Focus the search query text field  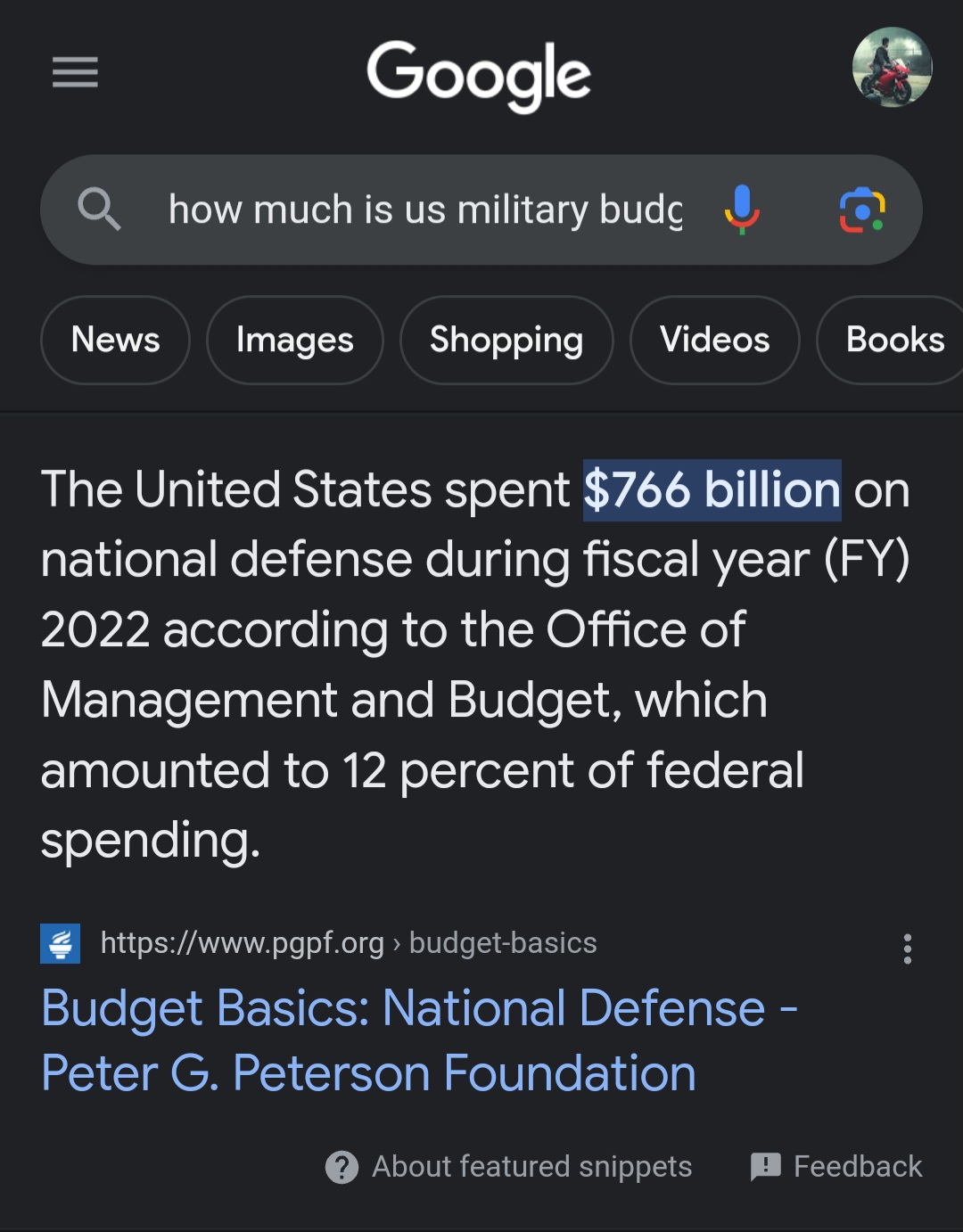(424, 209)
